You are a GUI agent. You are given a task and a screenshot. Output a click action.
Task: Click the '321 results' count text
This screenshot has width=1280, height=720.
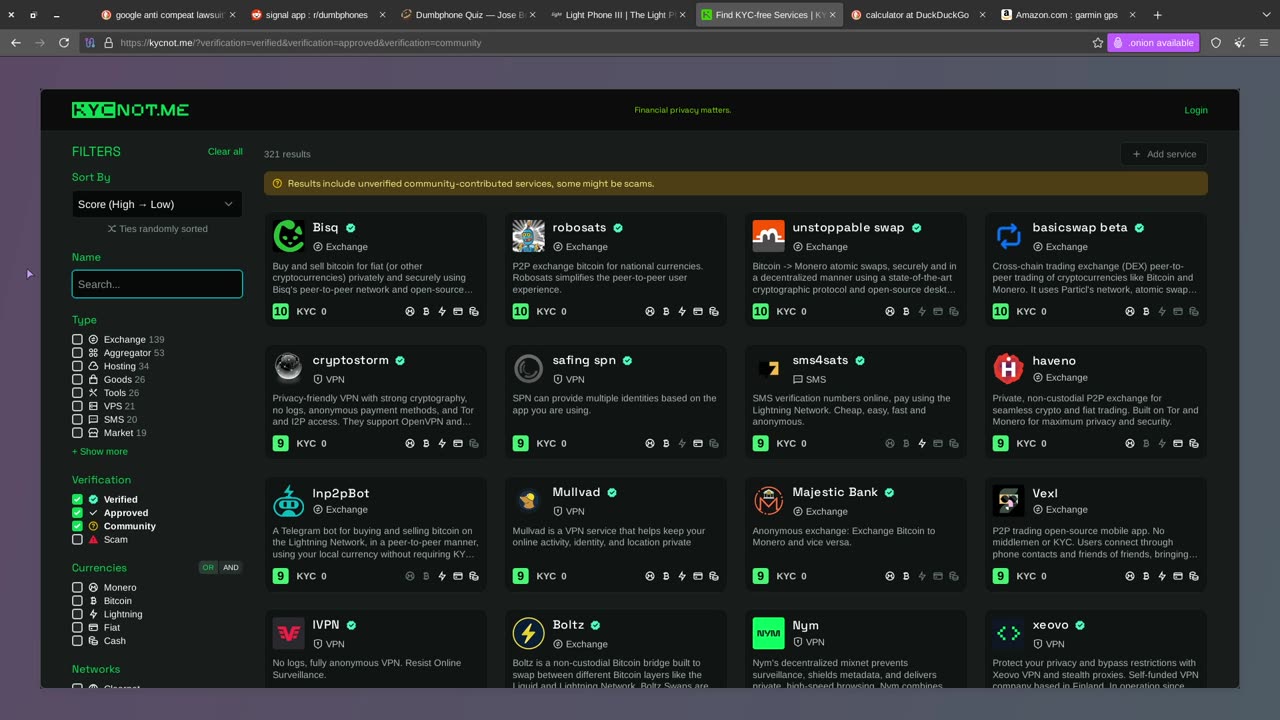pyautogui.click(x=287, y=154)
